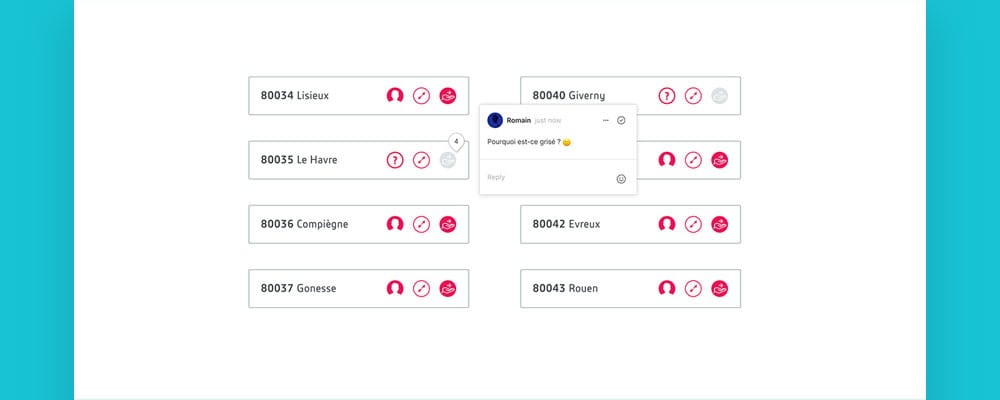Toggle the greyed hand-coin icon on Giverny
This screenshot has height=400, width=1000.
(x=719, y=96)
